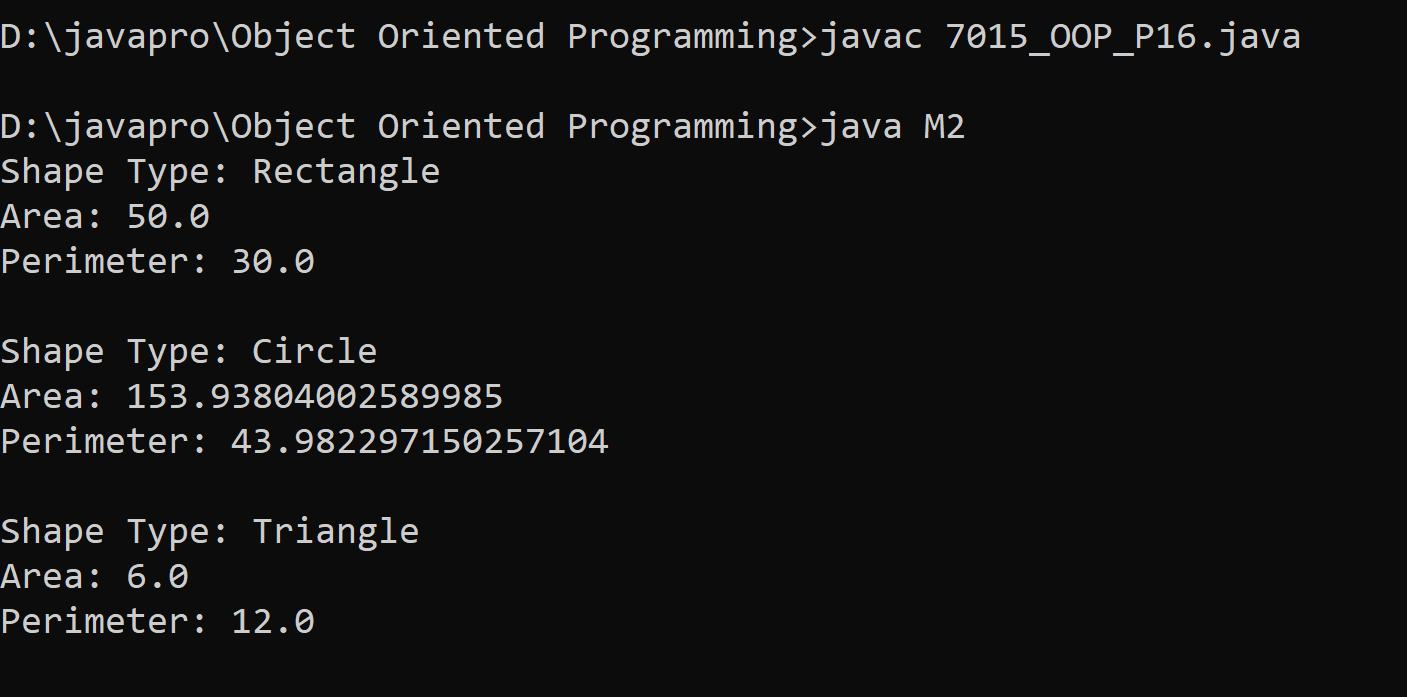Click the M2 class name argument
The height and width of the screenshot is (697, 1407).
tap(945, 127)
